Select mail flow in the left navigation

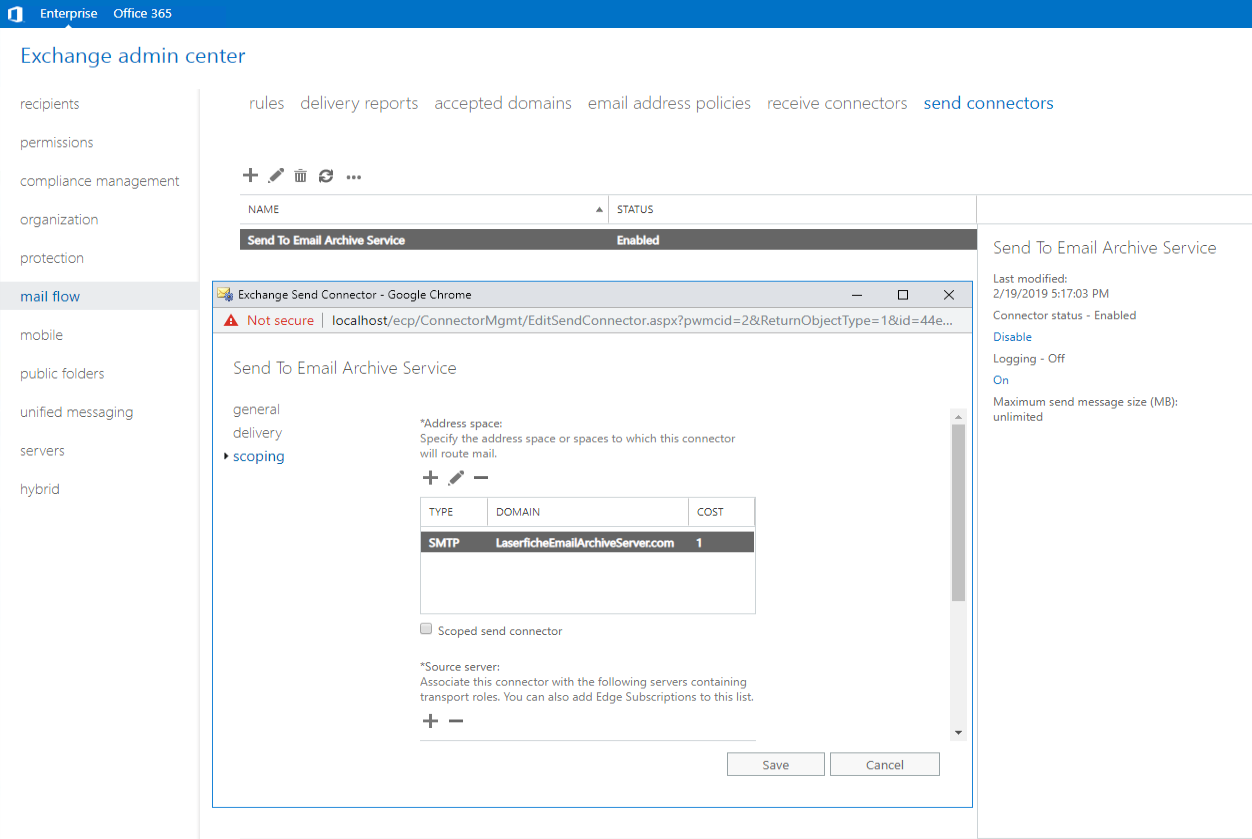[50, 296]
